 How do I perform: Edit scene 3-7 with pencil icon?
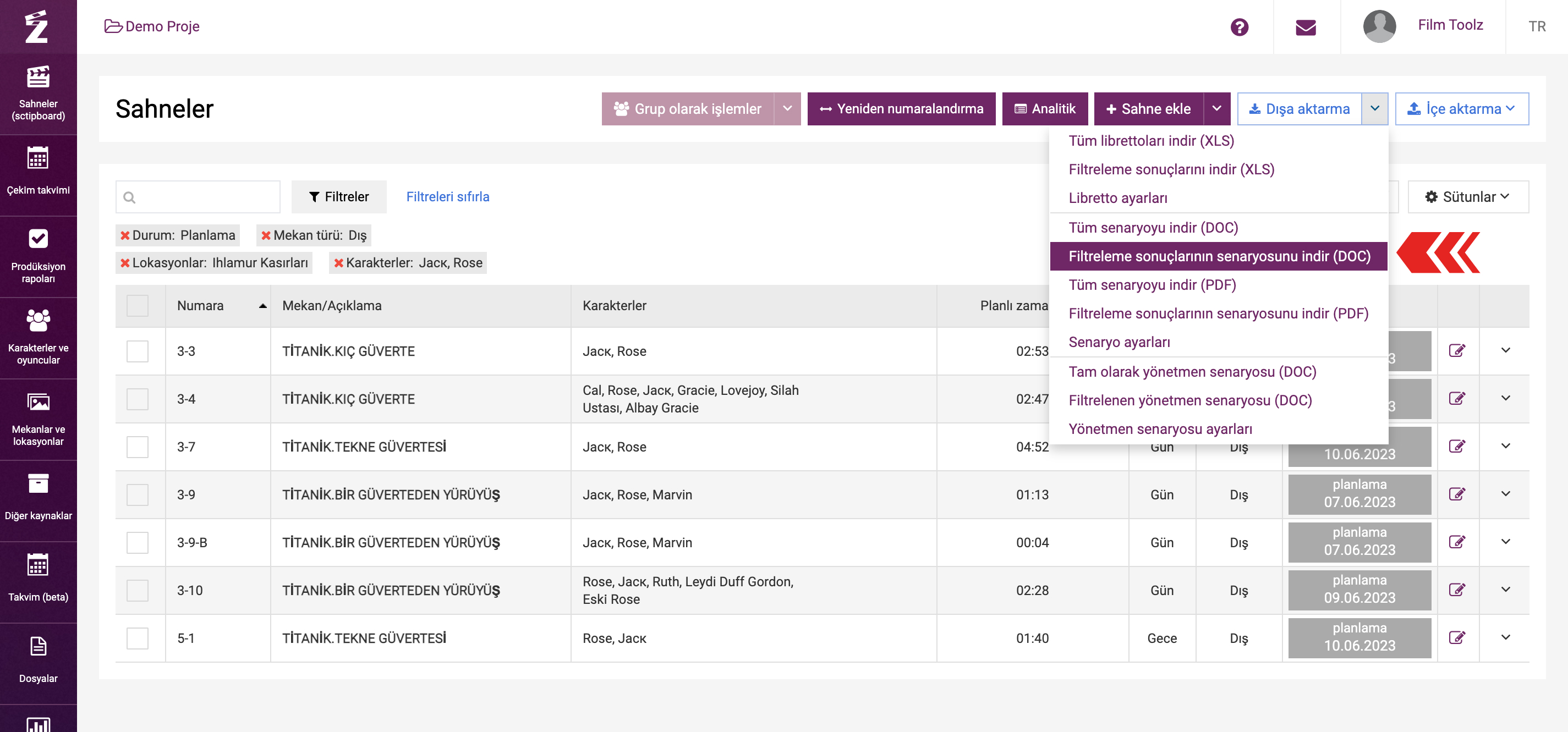tap(1457, 446)
